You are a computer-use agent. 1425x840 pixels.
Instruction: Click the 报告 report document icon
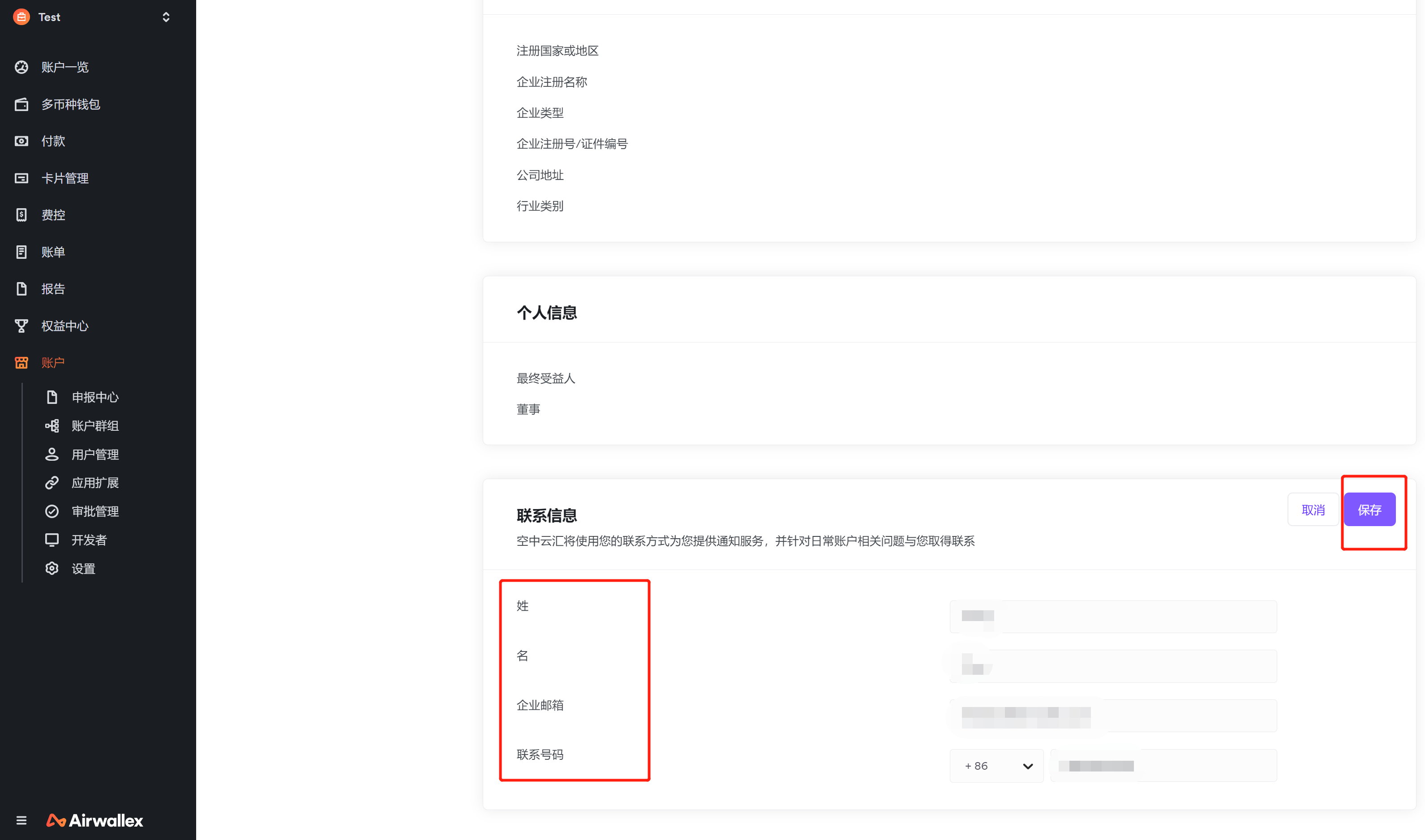pyautogui.click(x=21, y=289)
